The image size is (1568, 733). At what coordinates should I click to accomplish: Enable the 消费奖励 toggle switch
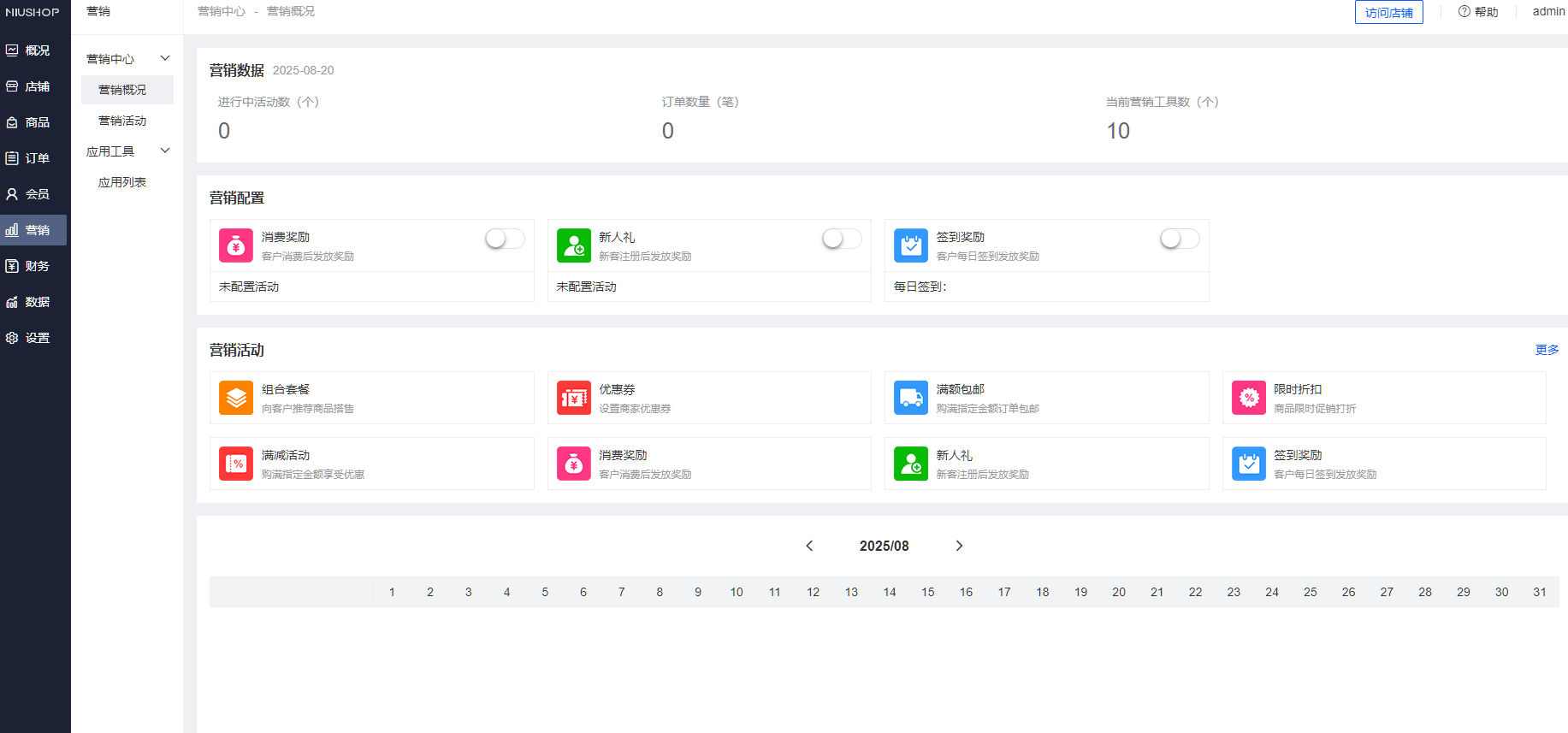(x=505, y=239)
